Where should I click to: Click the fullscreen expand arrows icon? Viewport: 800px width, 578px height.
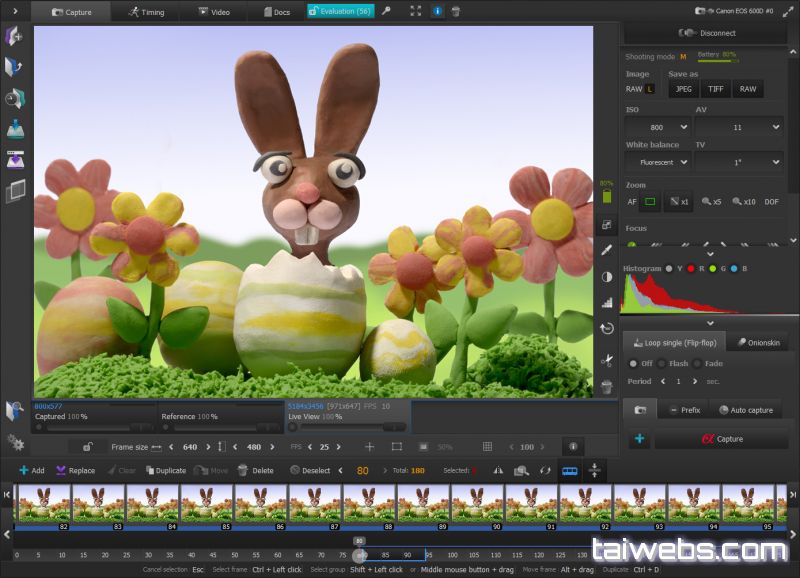(x=416, y=11)
